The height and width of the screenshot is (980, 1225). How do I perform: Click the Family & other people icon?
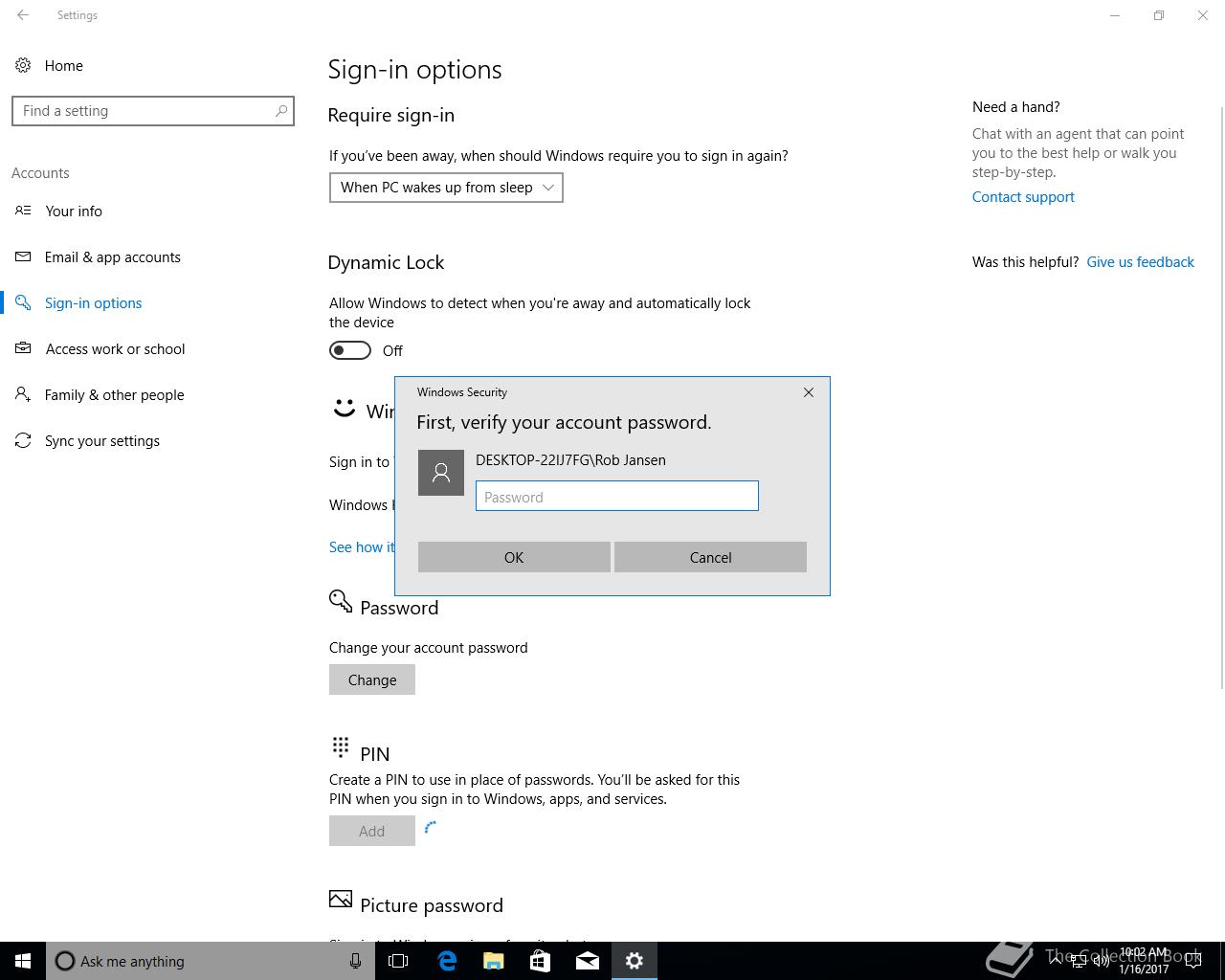pyautogui.click(x=23, y=394)
